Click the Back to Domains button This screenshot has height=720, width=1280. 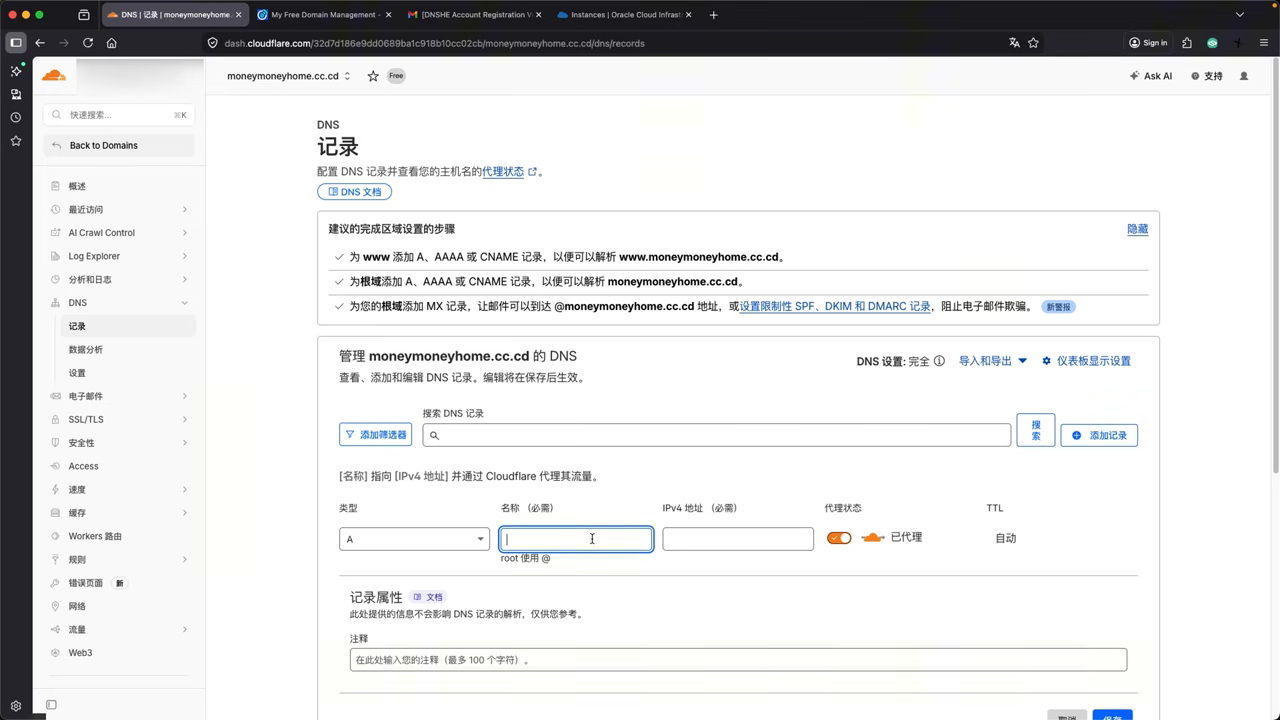tap(119, 145)
